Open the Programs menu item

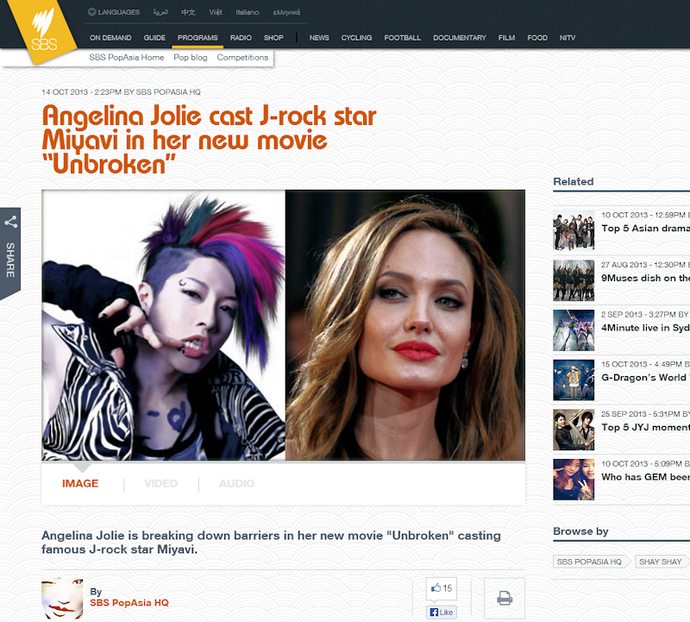point(198,38)
